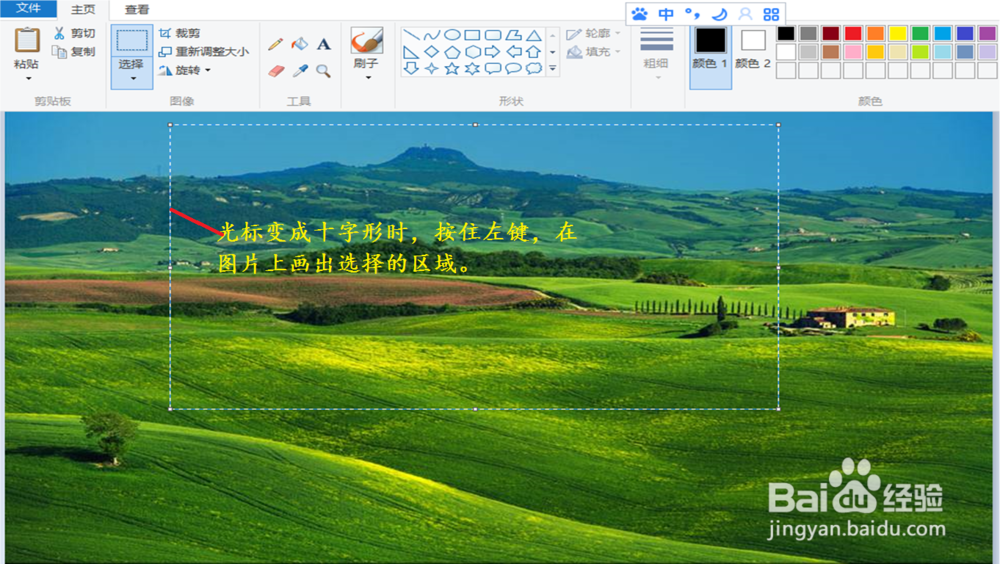
Task: Activate Color 2 (颜色 2) selector
Action: click(x=753, y=48)
